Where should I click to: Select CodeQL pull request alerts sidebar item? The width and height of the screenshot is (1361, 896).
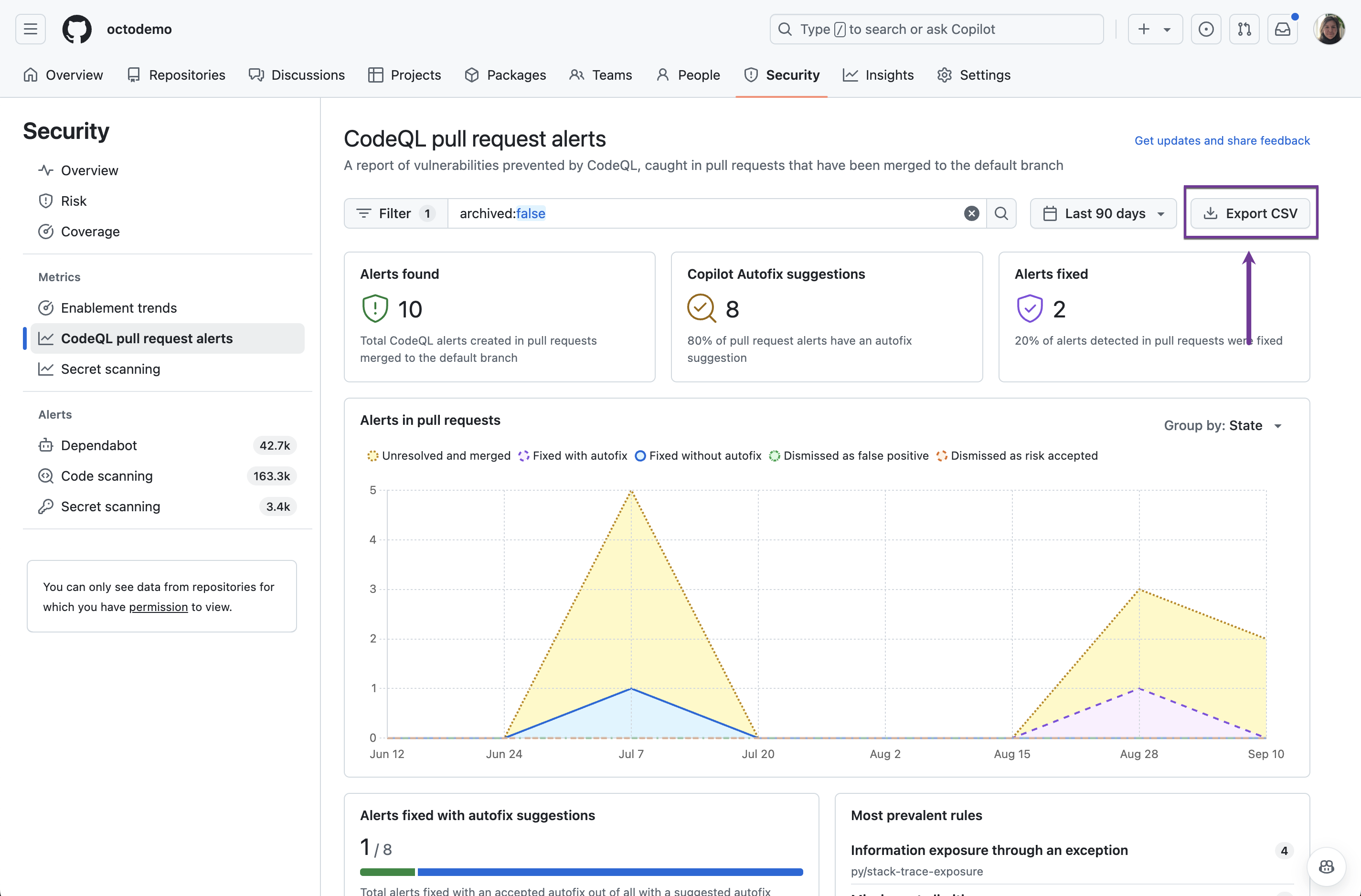pos(167,338)
